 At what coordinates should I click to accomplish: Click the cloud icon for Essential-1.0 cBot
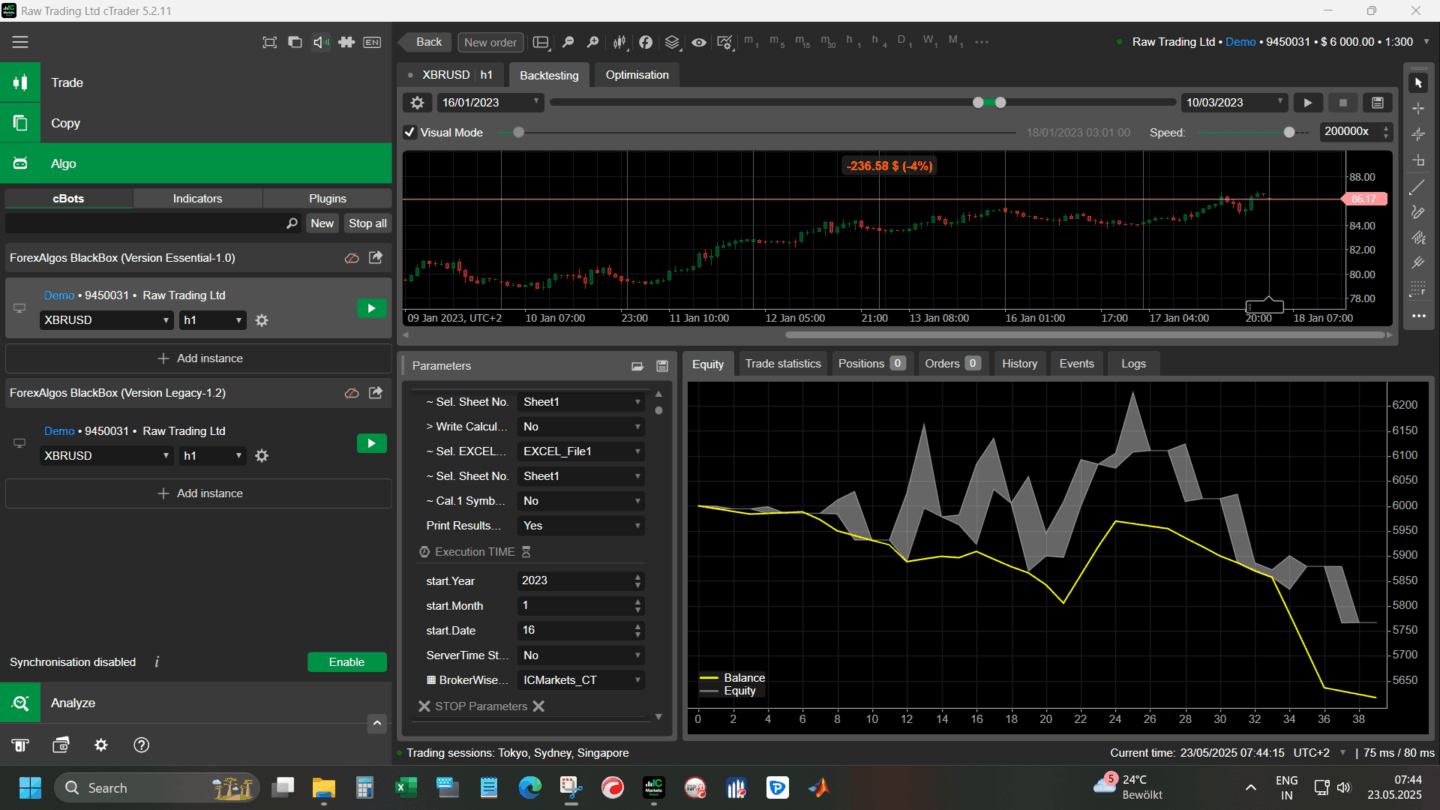352,258
